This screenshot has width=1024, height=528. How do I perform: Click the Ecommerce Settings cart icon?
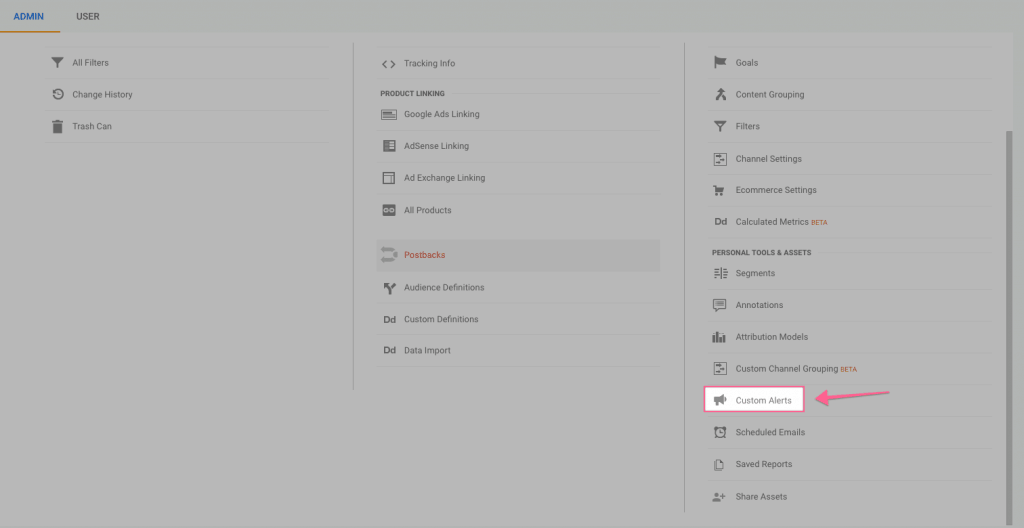(720, 190)
